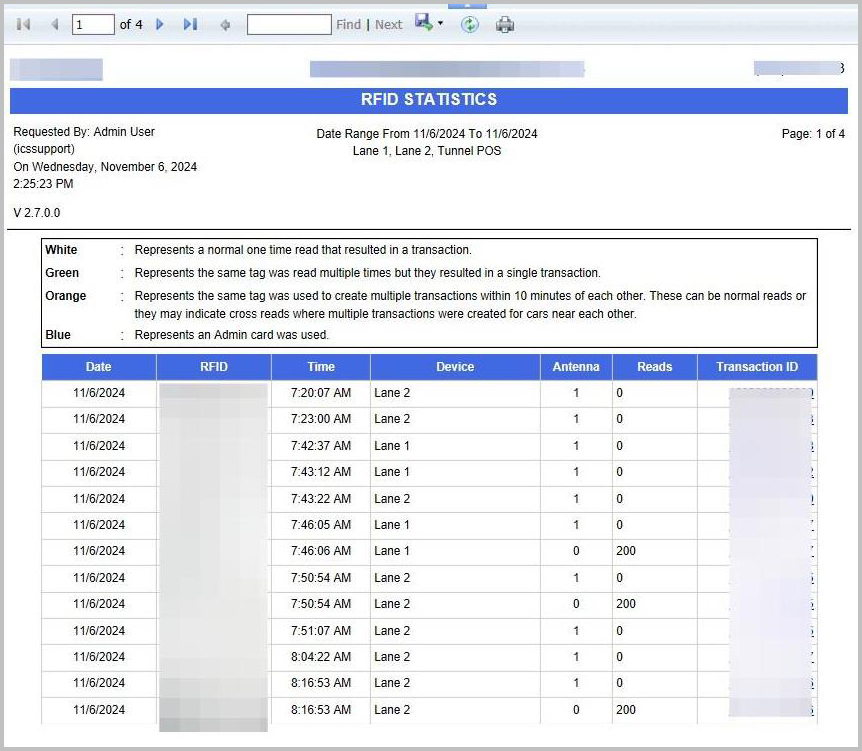Click the Requested By: Admin User text

click(84, 132)
